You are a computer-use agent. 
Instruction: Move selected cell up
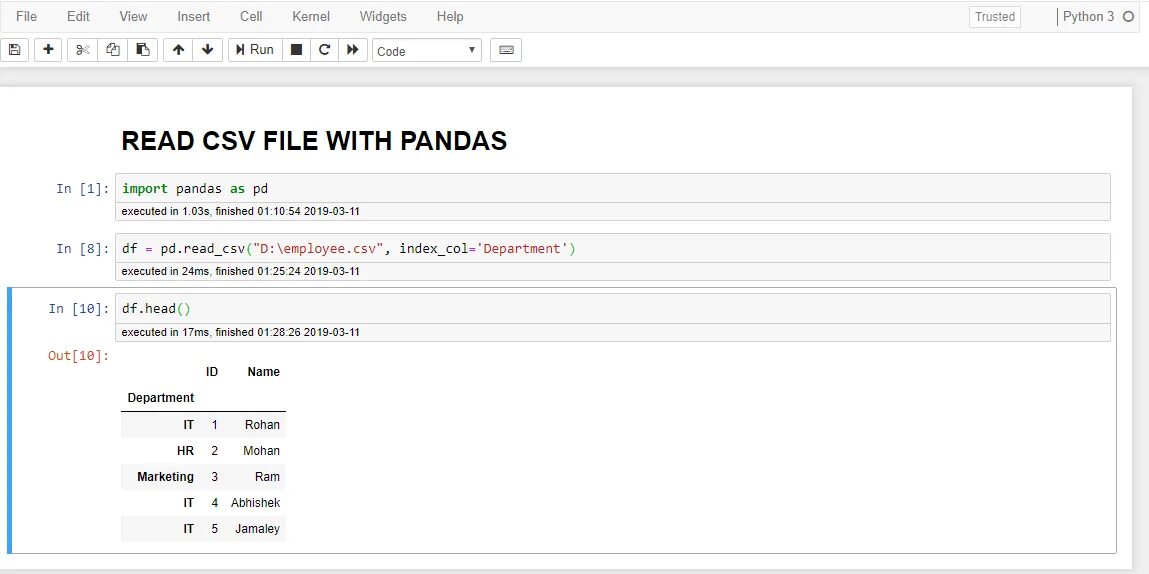pyautogui.click(x=178, y=50)
